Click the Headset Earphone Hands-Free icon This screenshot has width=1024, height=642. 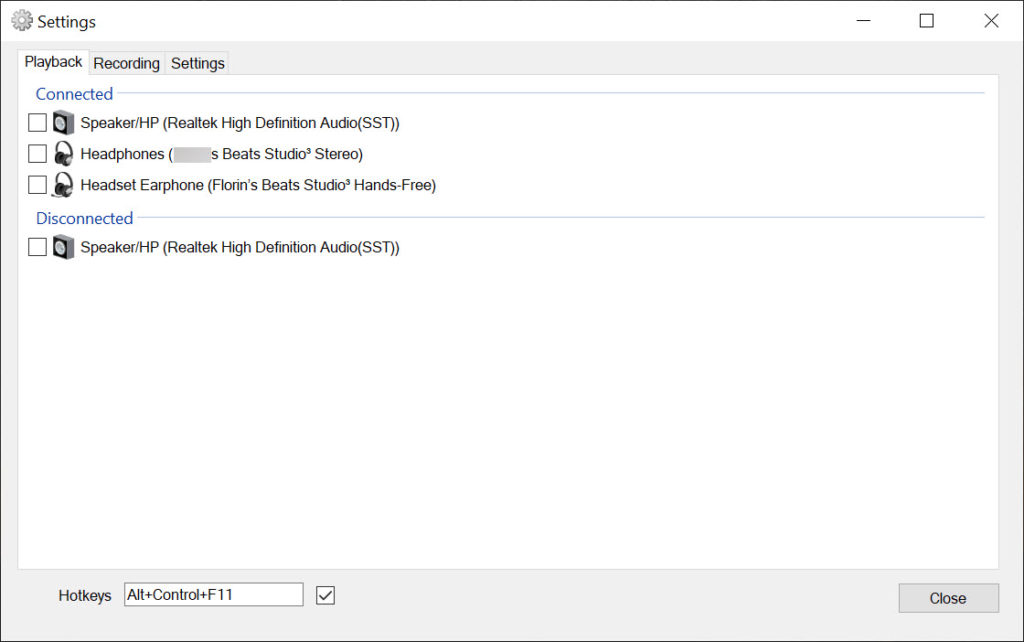pyautogui.click(x=64, y=185)
